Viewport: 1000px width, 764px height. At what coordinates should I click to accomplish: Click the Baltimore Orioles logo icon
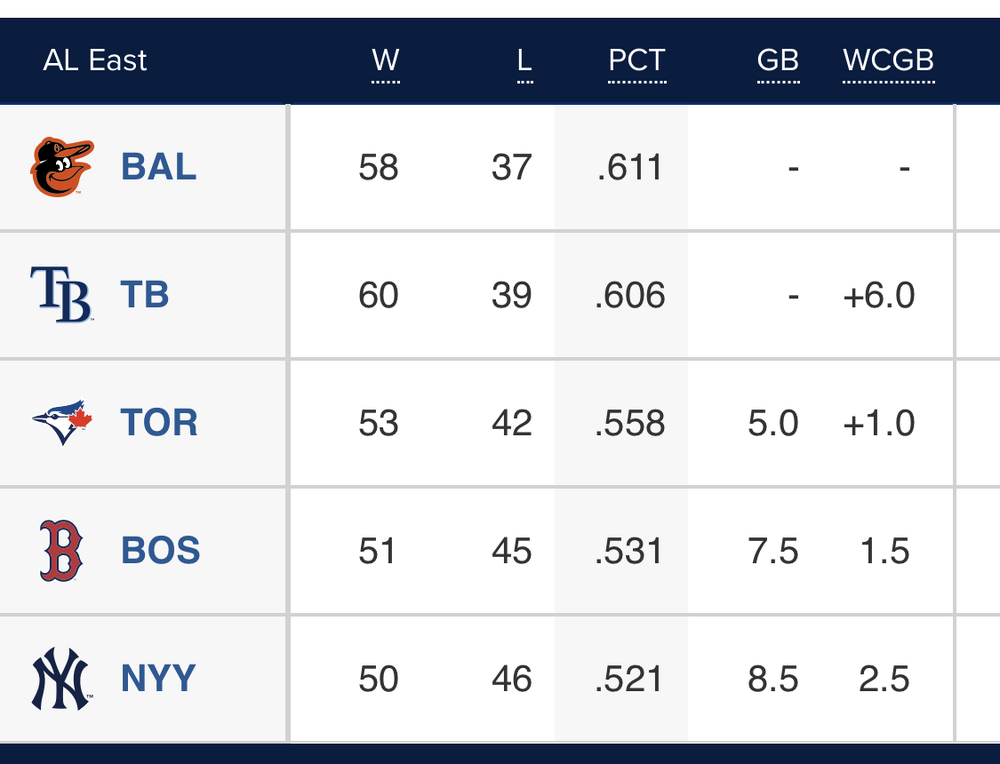(x=62, y=167)
